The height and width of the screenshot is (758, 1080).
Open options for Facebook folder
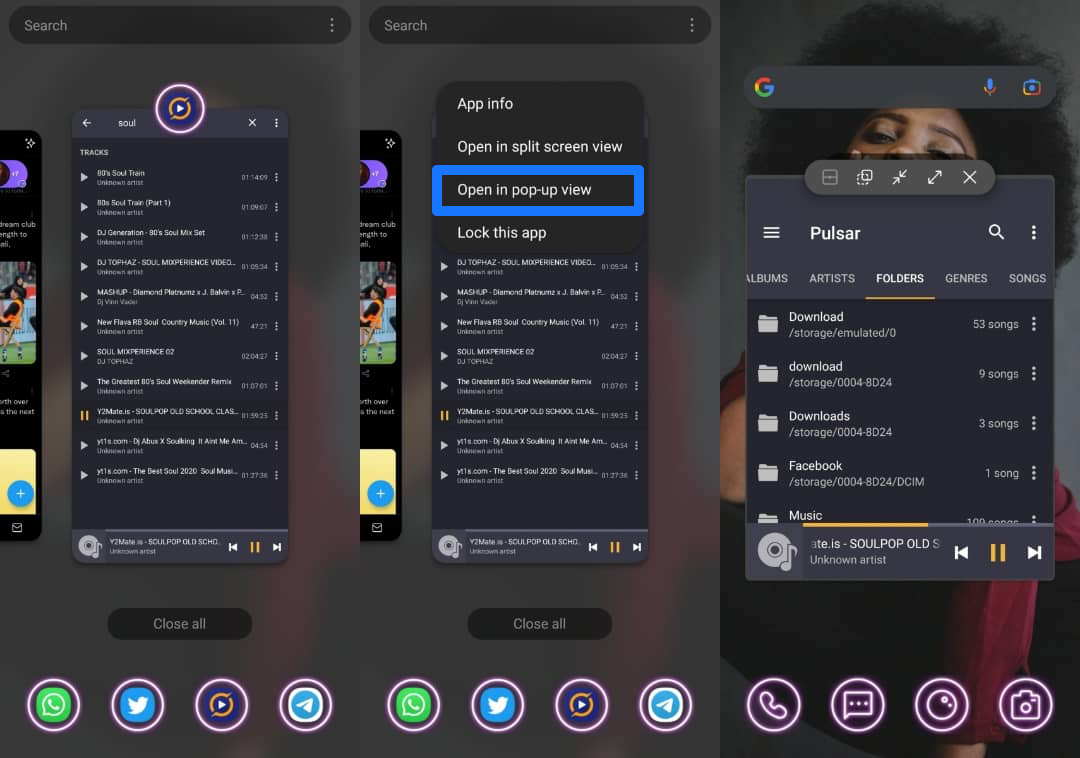pos(1033,473)
